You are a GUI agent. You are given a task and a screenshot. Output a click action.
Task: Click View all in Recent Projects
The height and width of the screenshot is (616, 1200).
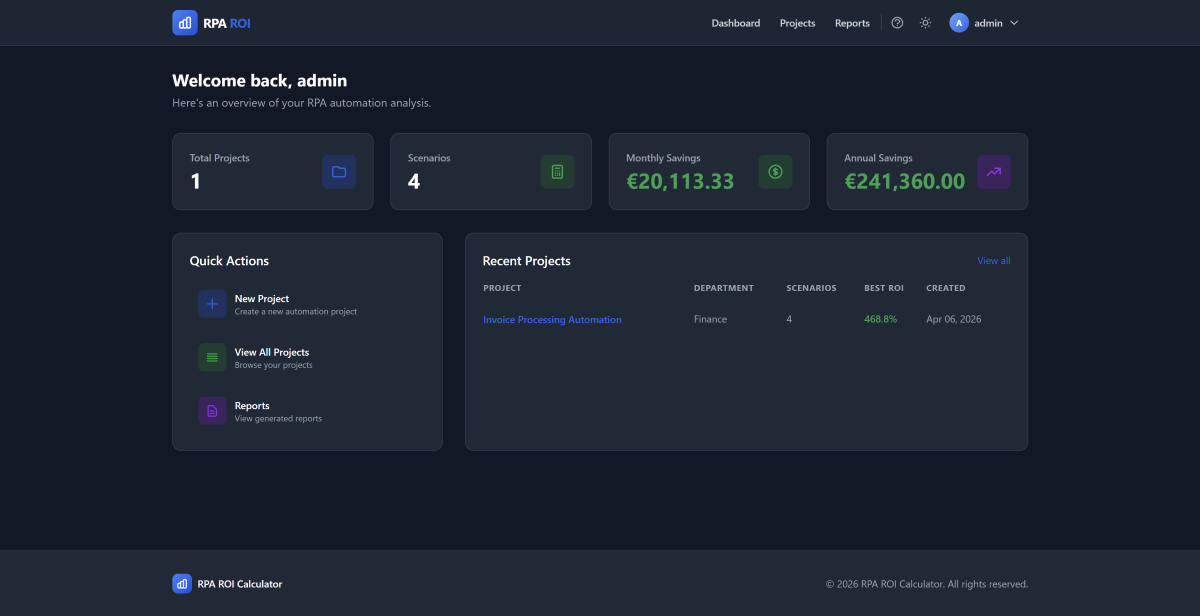click(993, 260)
